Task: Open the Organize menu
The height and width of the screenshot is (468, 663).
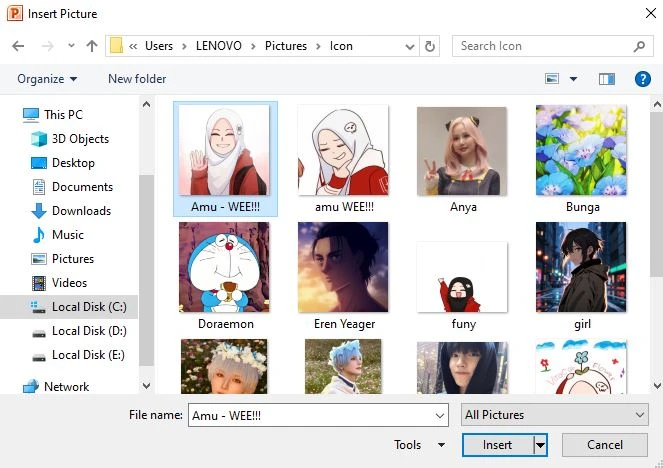Action: 47,79
